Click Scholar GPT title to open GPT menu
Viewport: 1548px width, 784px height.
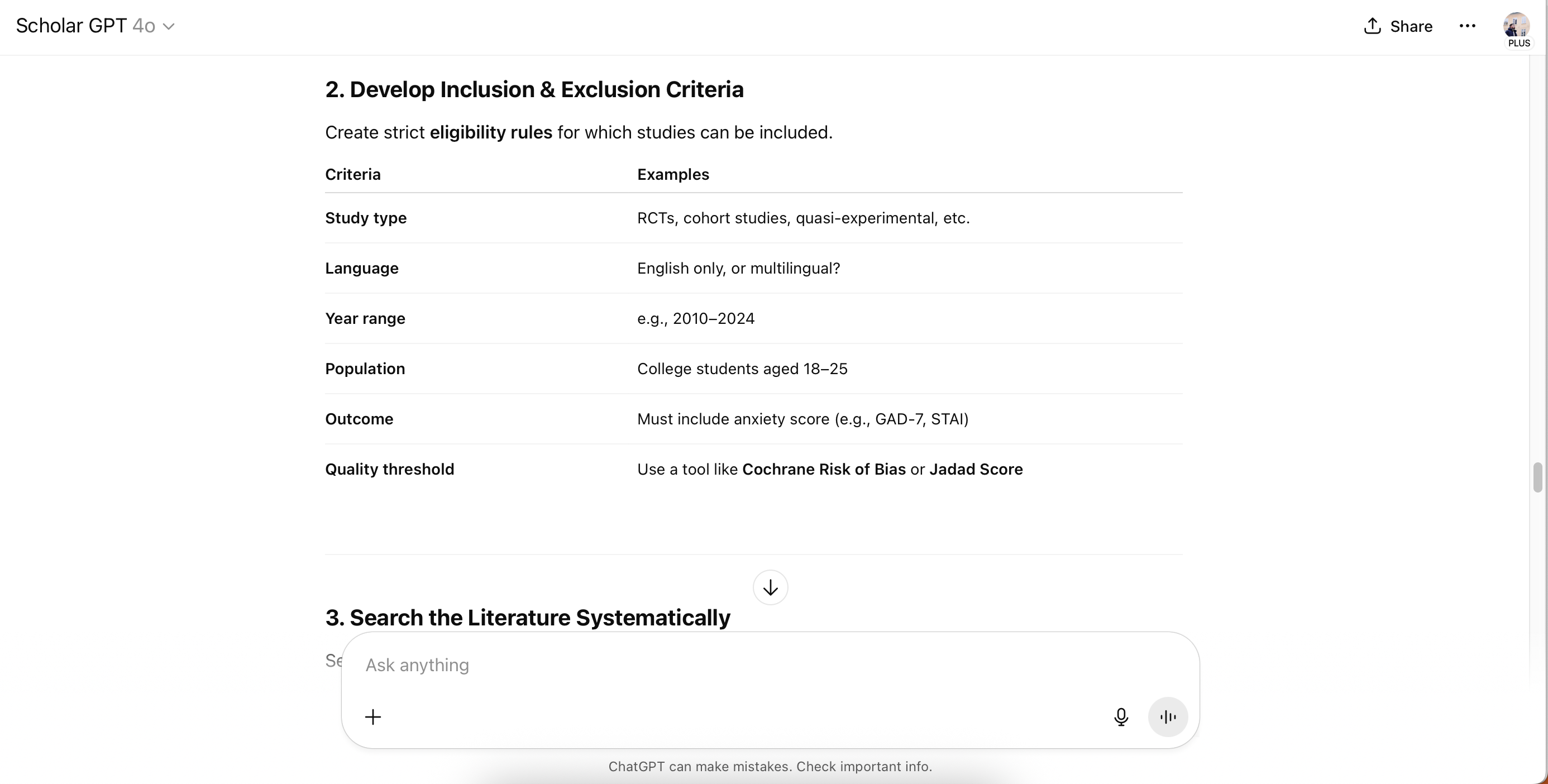tap(71, 25)
